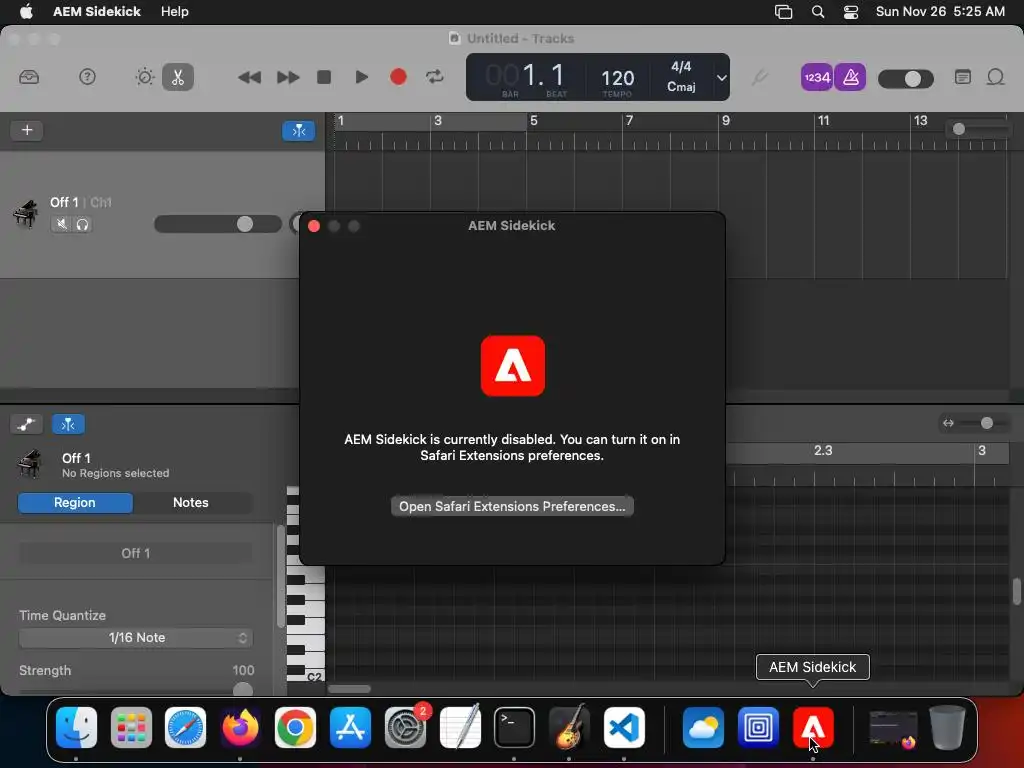This screenshot has width=1024, height=768.
Task: Toggle Smart Controls dial button
Action: point(144,77)
